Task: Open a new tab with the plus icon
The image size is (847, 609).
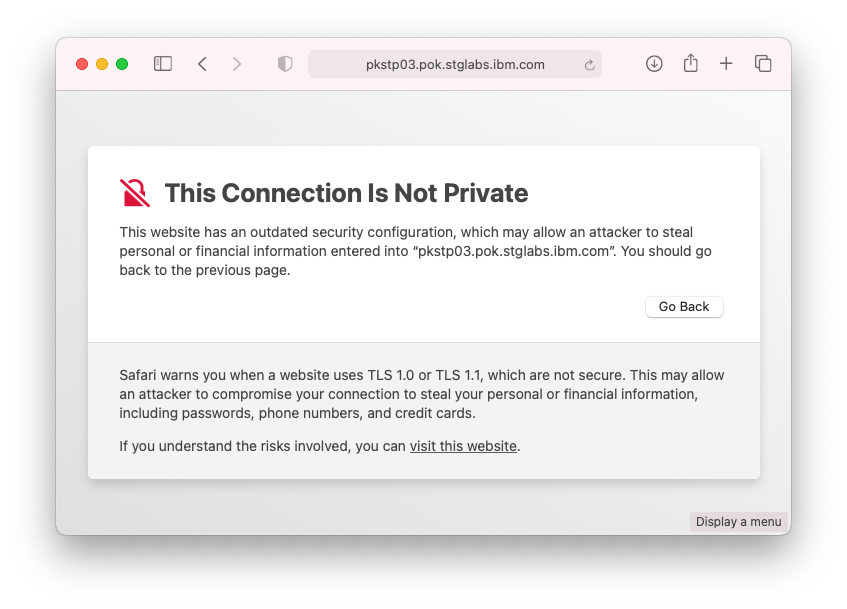Action: [x=726, y=64]
